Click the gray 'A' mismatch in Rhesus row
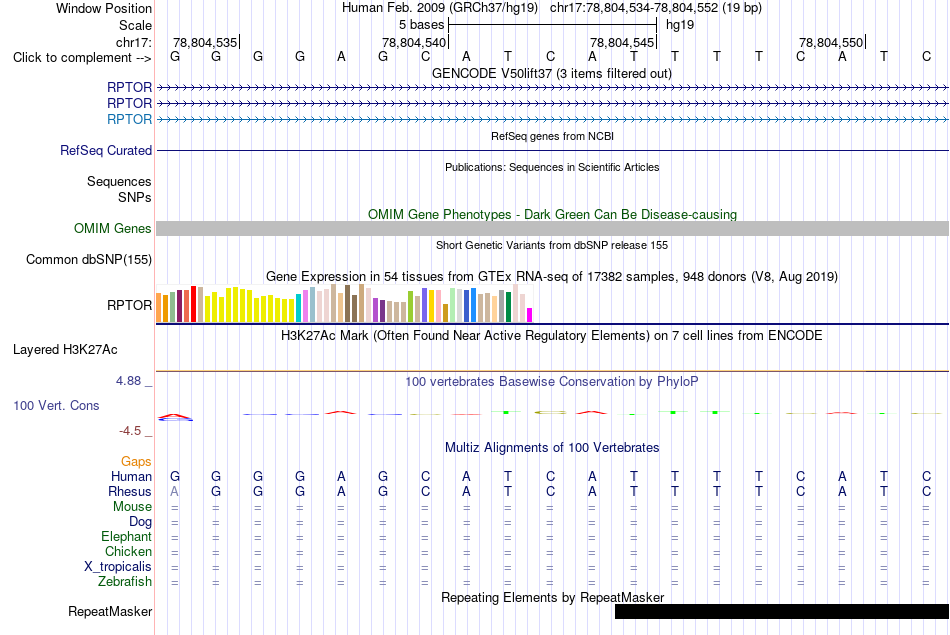This screenshot has width=950, height=635. pyautogui.click(x=174, y=491)
